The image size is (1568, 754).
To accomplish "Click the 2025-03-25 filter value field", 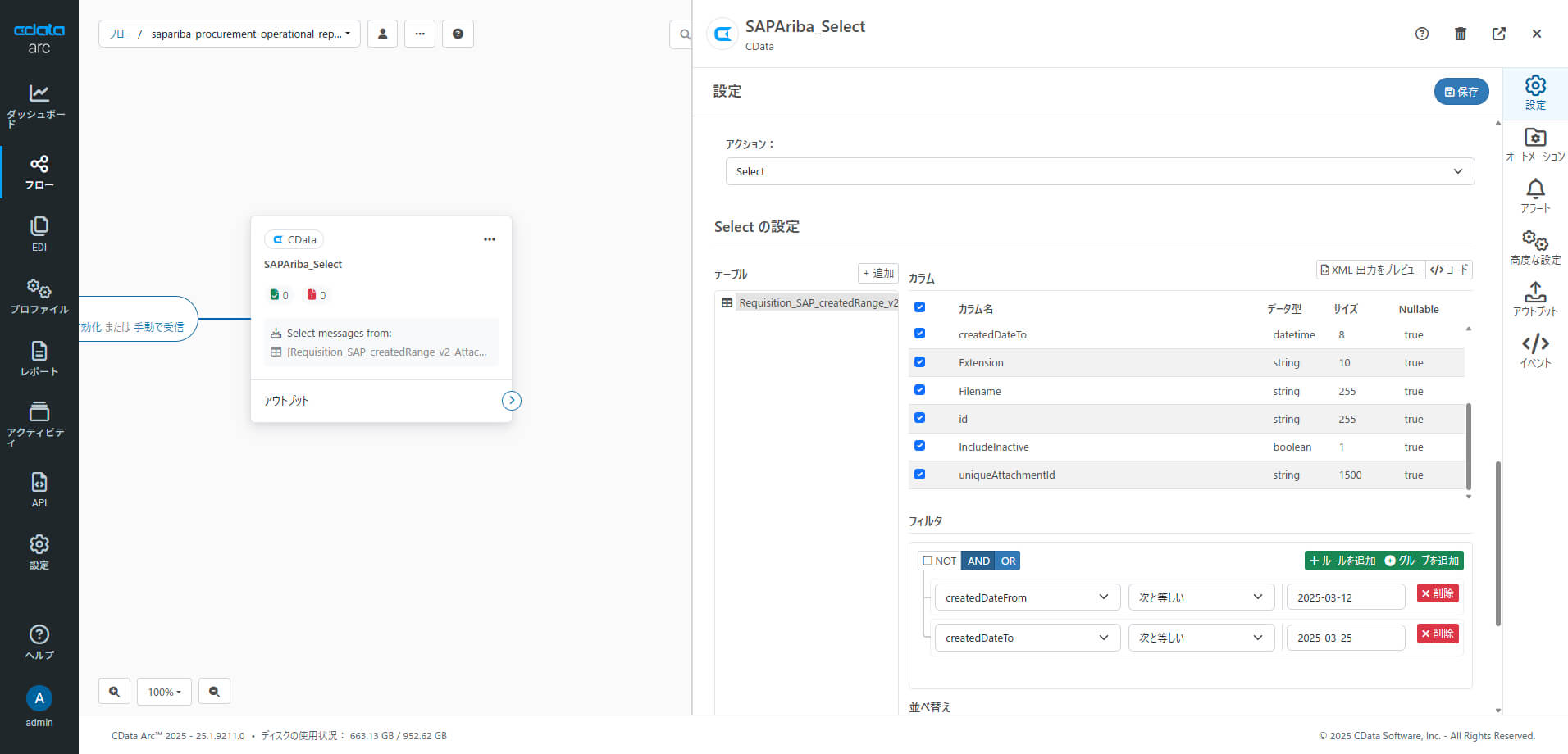I will point(1345,638).
